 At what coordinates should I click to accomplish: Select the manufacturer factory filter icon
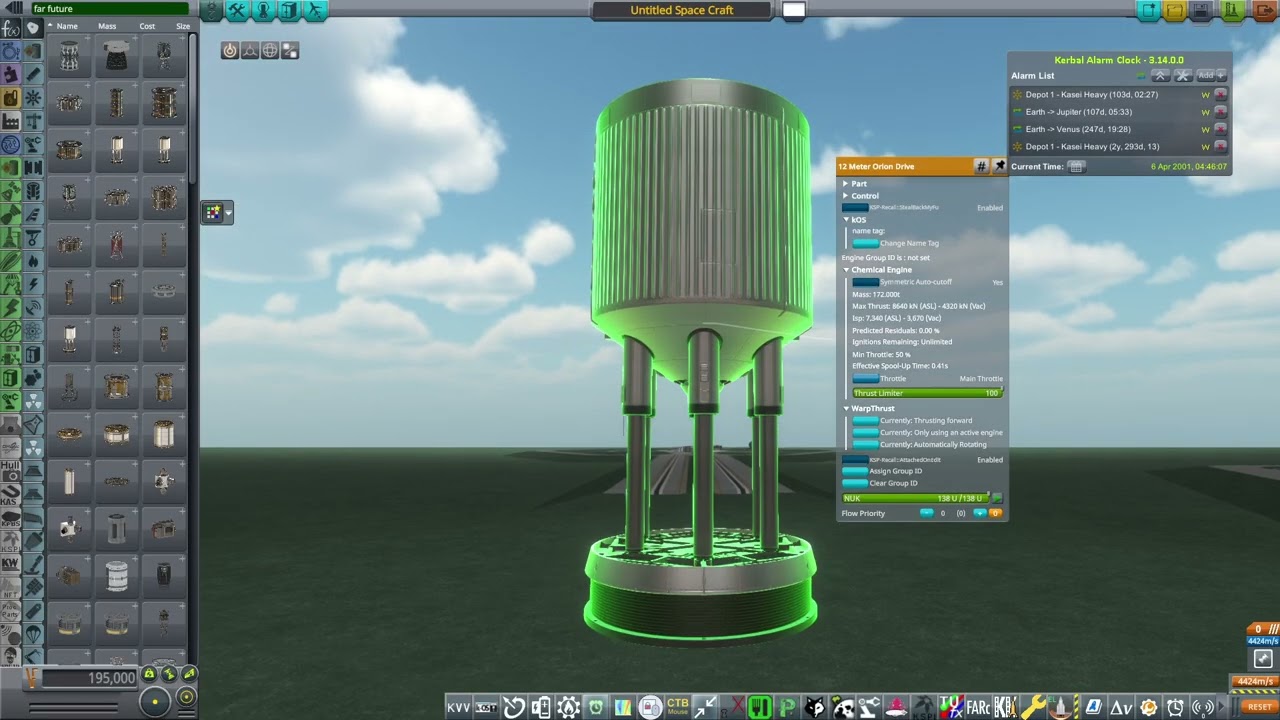pos(10,121)
